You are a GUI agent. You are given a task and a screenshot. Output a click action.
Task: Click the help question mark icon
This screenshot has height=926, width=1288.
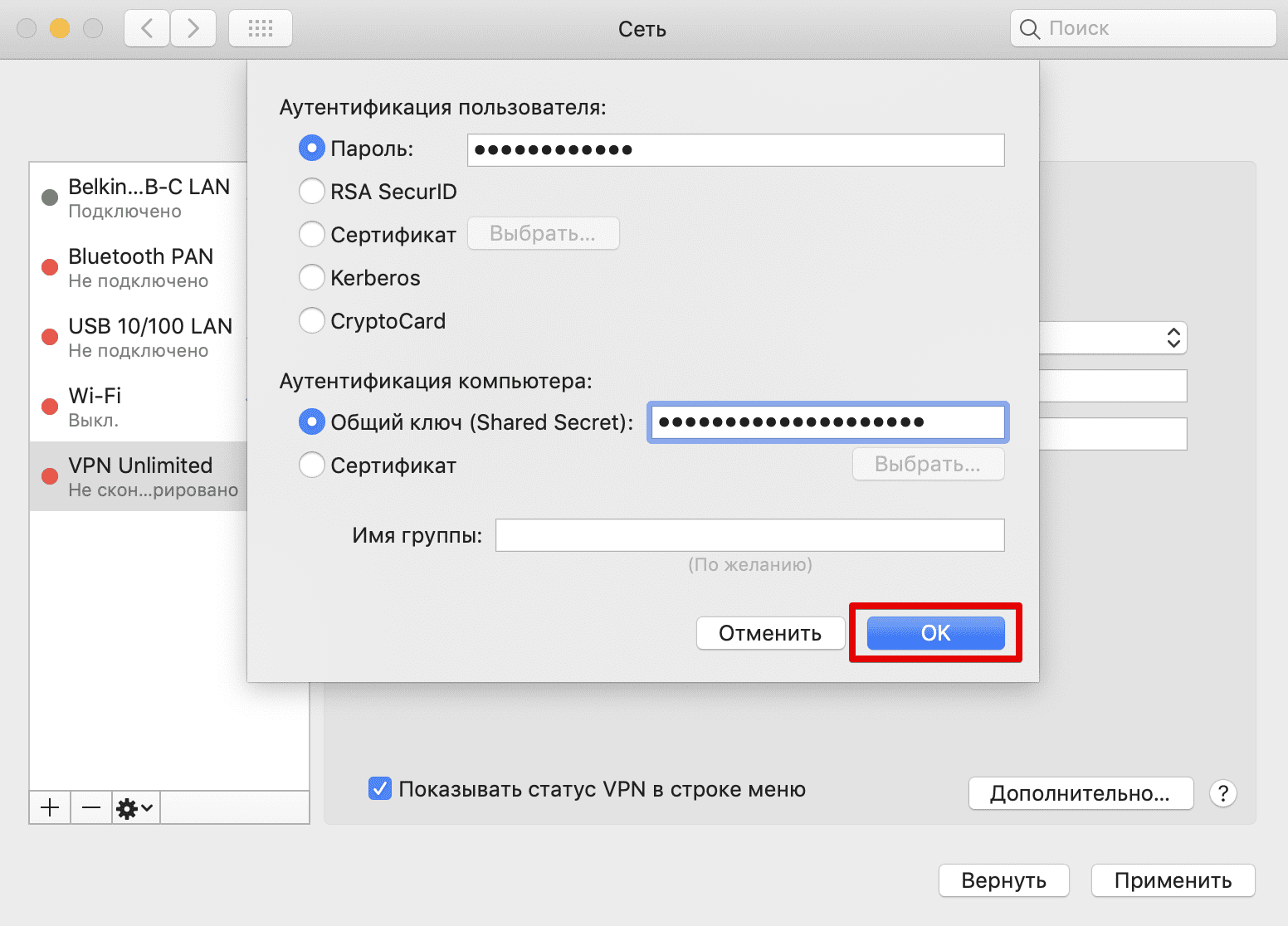[1222, 793]
